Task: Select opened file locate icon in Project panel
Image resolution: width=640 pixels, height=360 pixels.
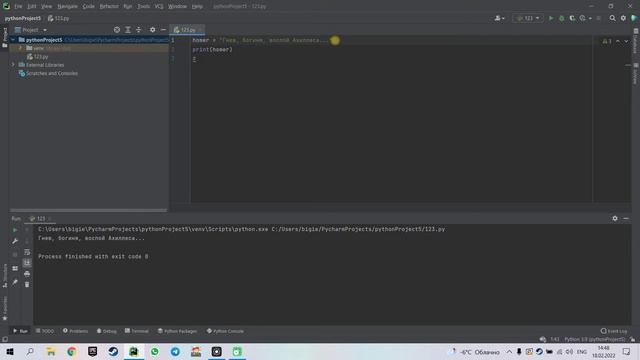Action: tap(117, 30)
